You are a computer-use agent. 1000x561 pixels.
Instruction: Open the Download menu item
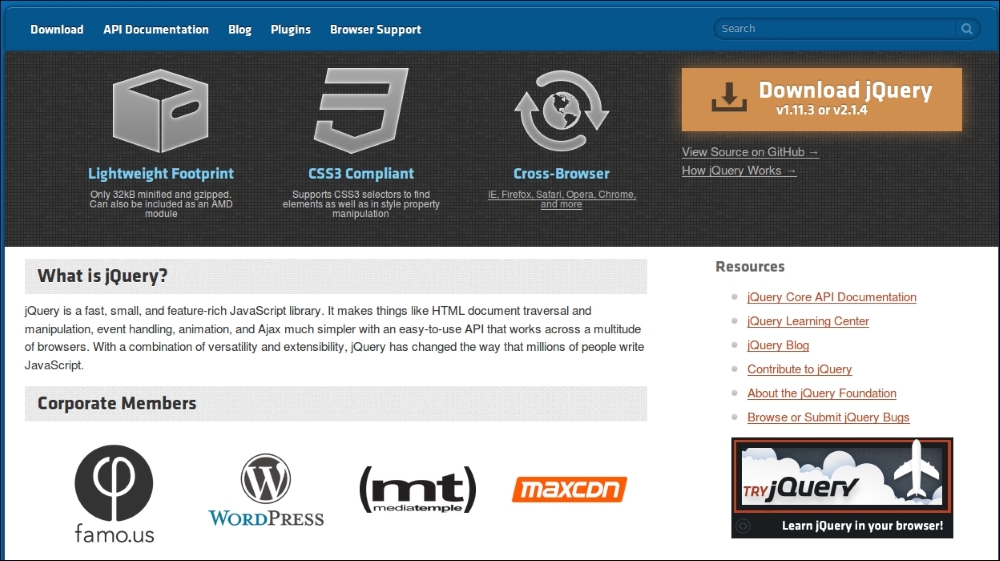click(57, 29)
